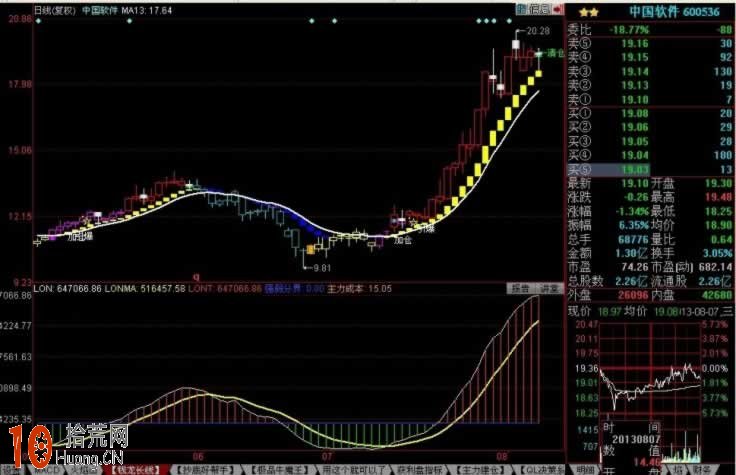Click the 清仓 signal label on the chart
The height and width of the screenshot is (475, 736).
tap(556, 53)
